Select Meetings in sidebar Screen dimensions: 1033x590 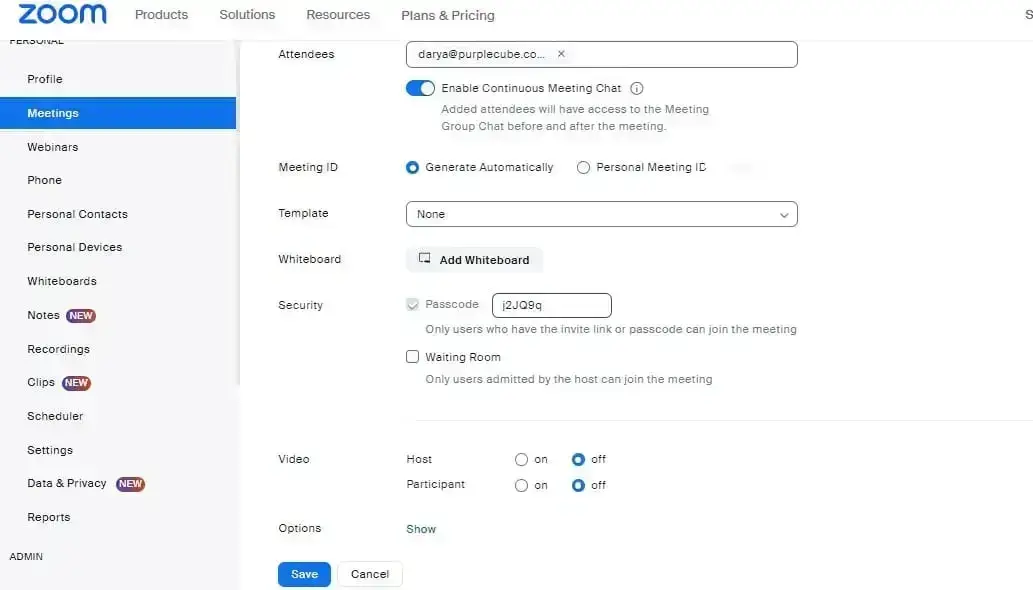[118, 113]
